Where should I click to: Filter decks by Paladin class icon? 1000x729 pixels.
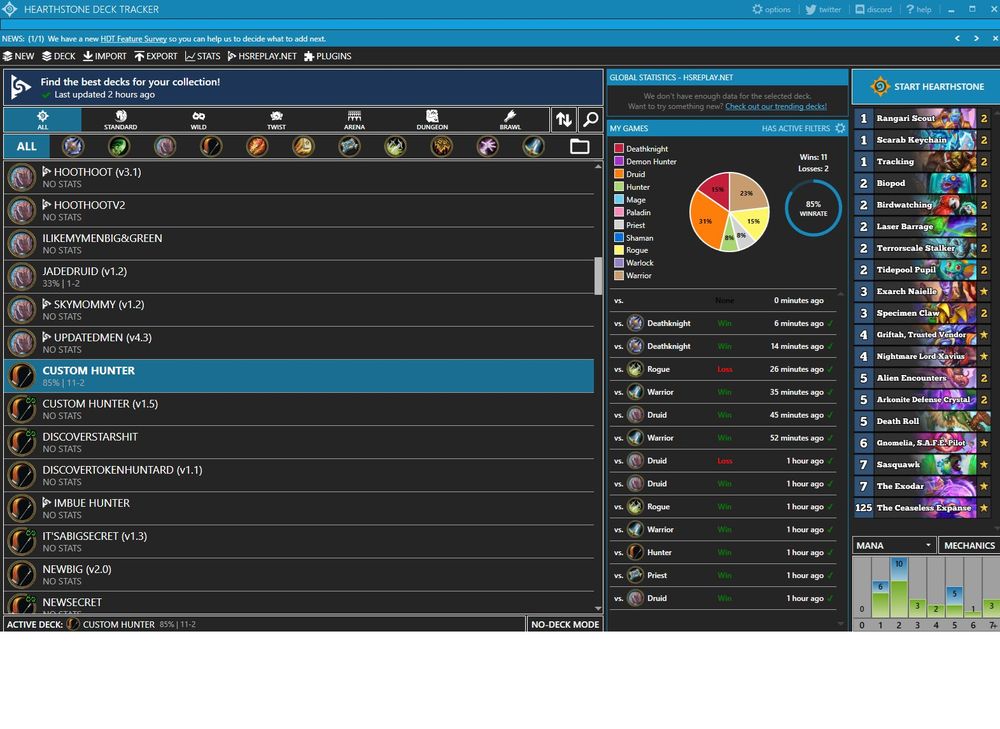pos(304,147)
